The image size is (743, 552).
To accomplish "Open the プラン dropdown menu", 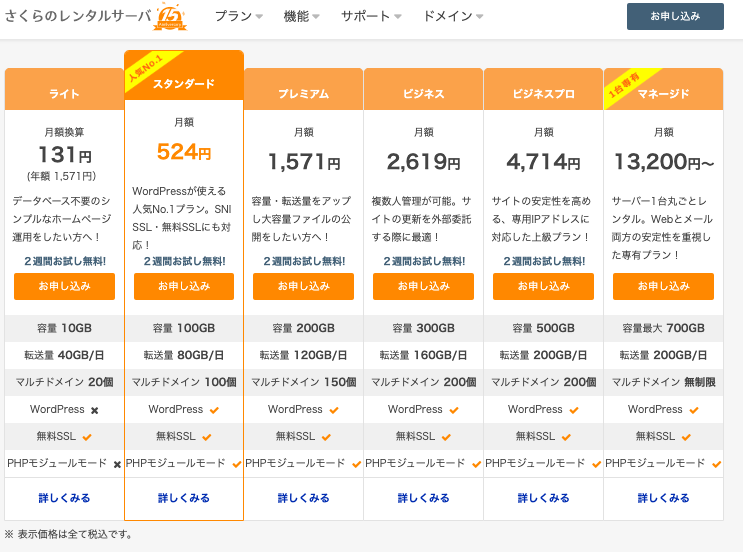I will click(x=239, y=16).
